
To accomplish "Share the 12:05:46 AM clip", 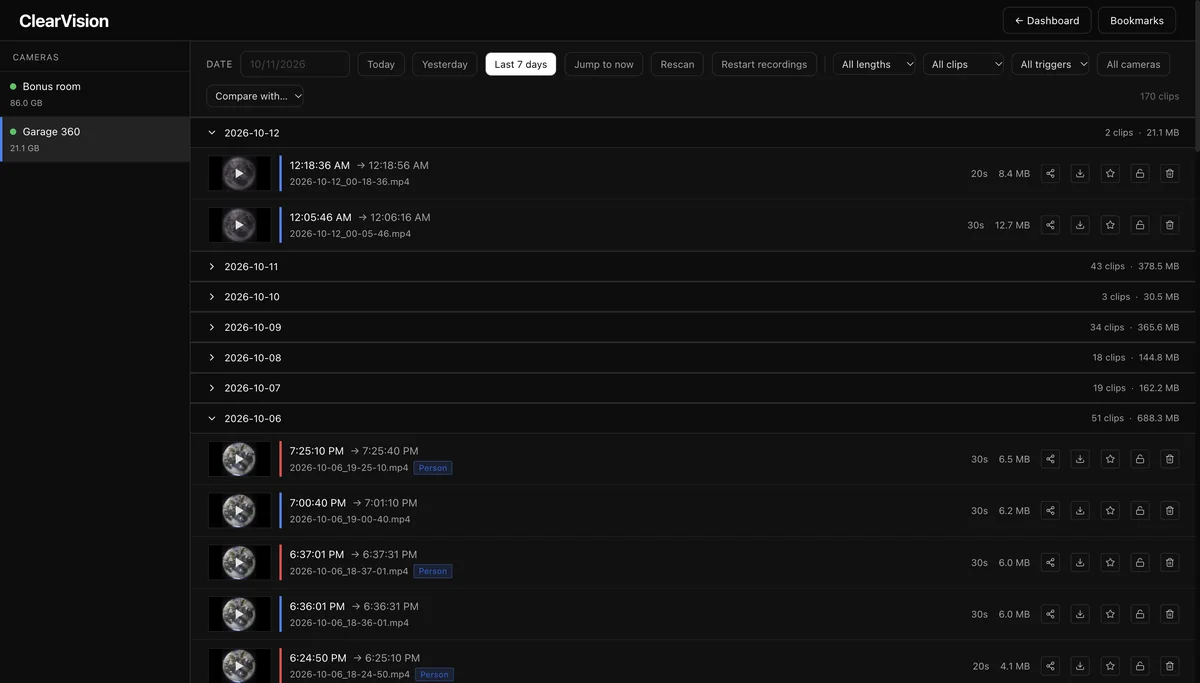I will coord(1050,225).
